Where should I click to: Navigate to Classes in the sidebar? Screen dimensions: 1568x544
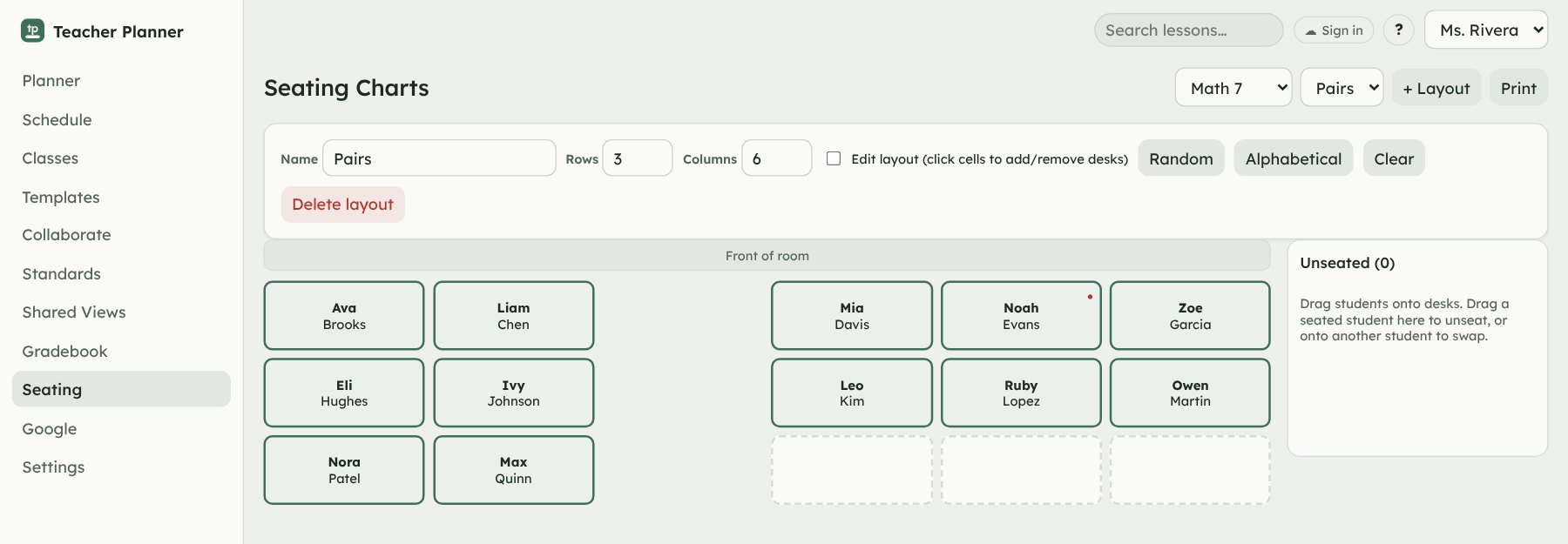[121, 158]
